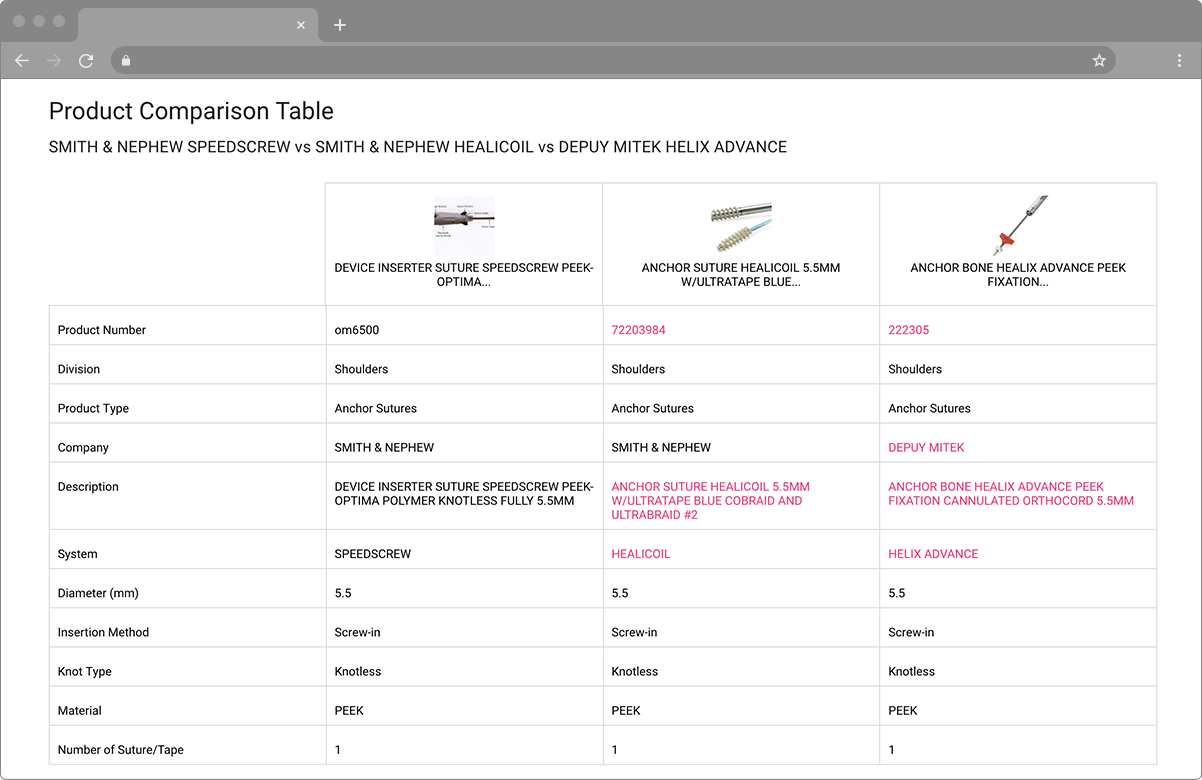Click the Insertion Method row label

(103, 632)
